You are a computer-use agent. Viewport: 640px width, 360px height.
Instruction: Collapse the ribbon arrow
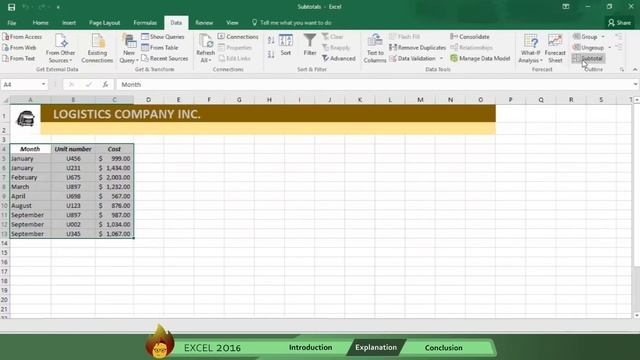click(635, 70)
